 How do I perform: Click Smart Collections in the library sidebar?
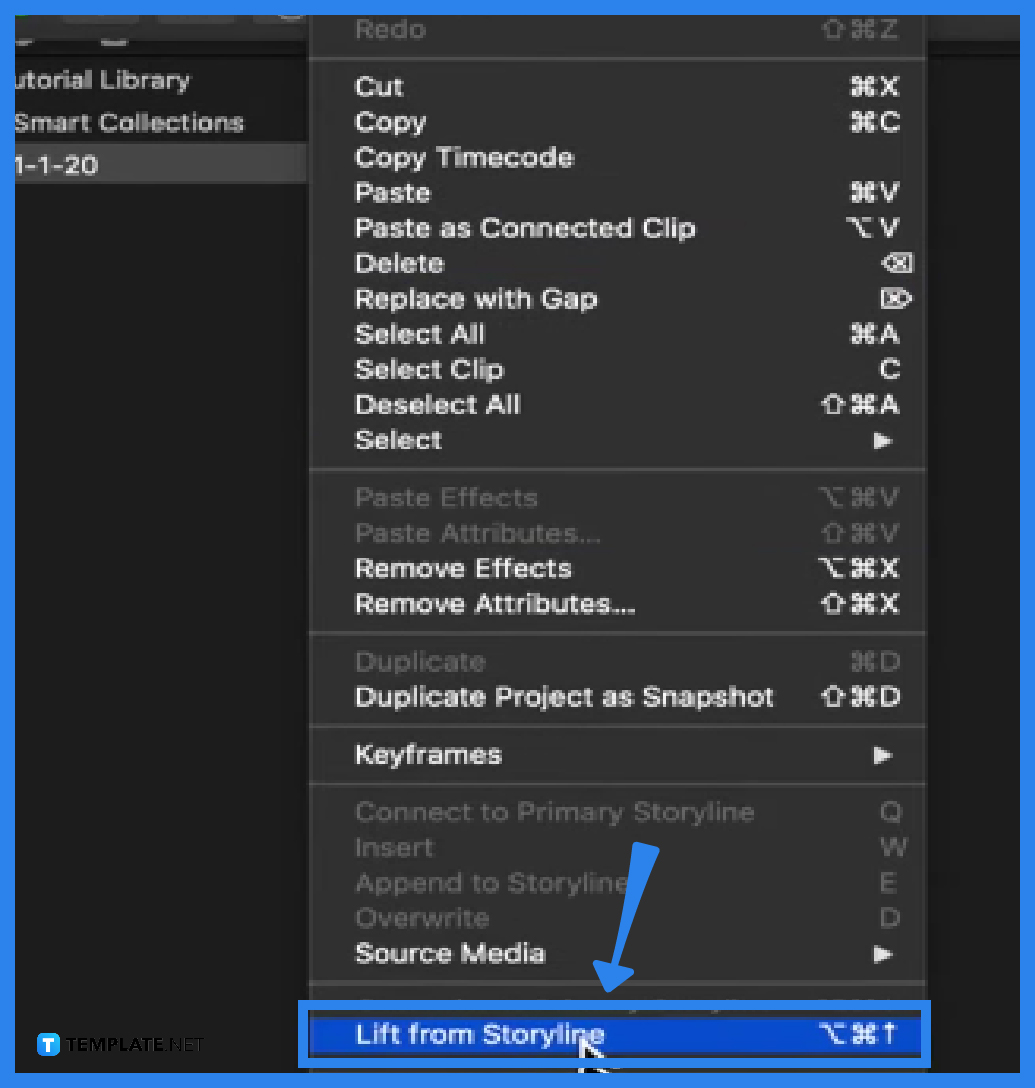(127, 122)
